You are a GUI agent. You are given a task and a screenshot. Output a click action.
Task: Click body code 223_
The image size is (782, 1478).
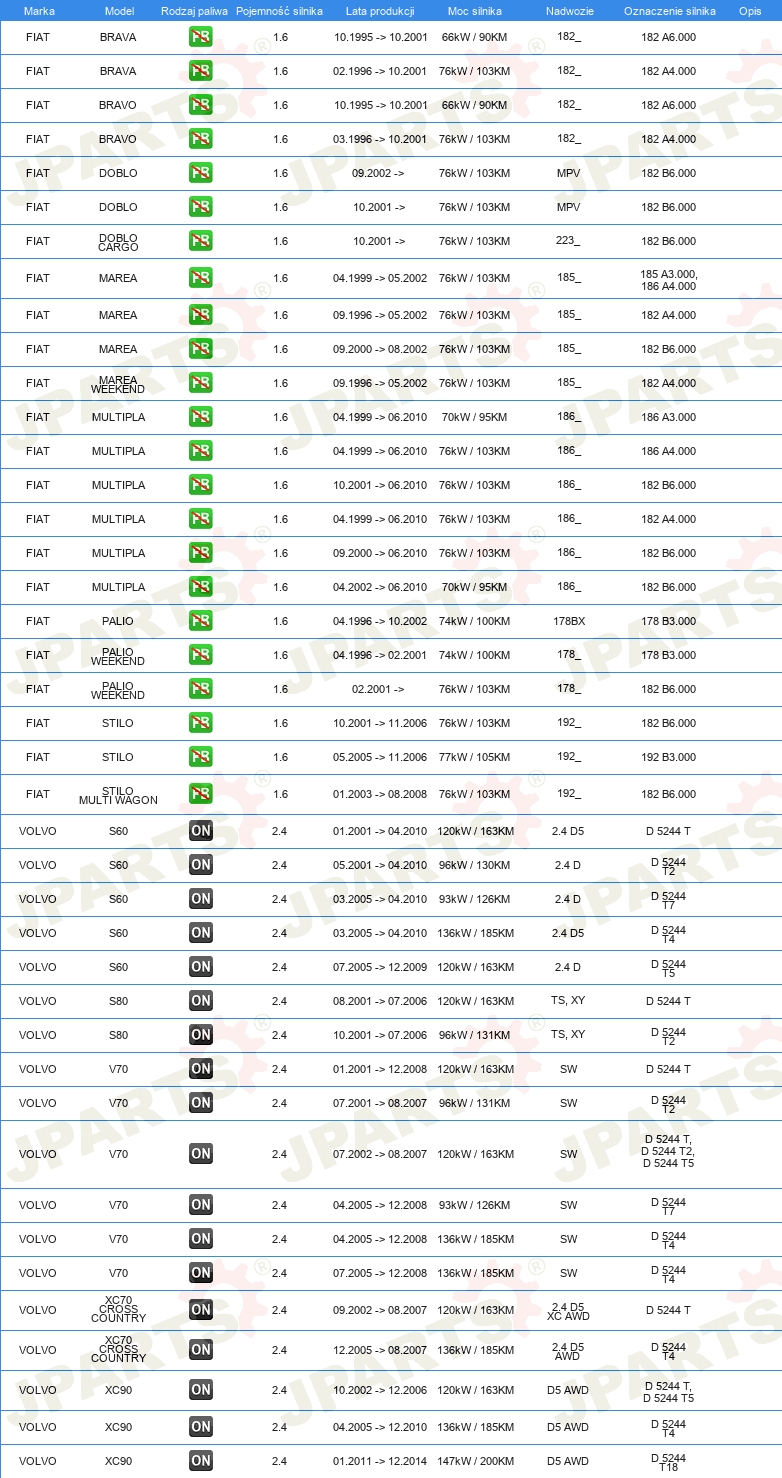pyautogui.click(x=569, y=241)
